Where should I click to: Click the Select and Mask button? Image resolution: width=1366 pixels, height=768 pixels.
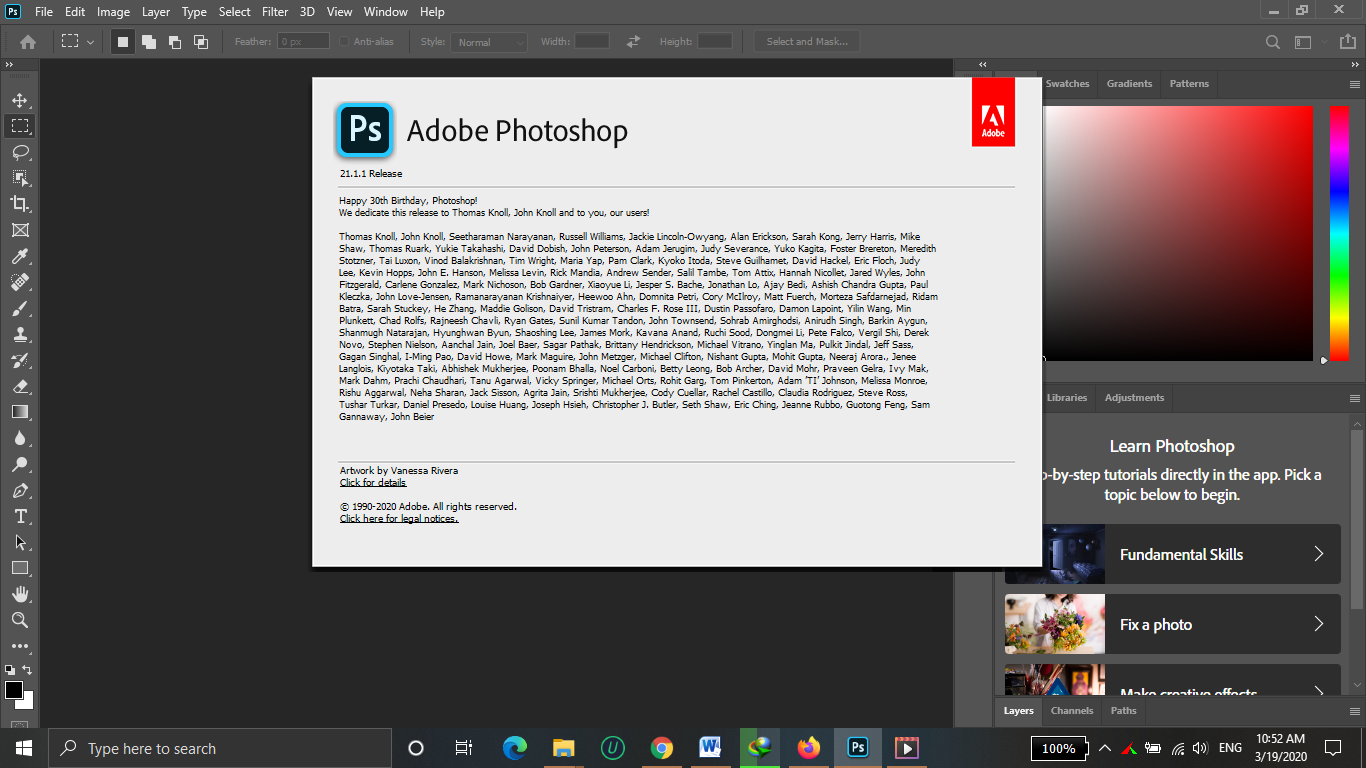tap(807, 42)
